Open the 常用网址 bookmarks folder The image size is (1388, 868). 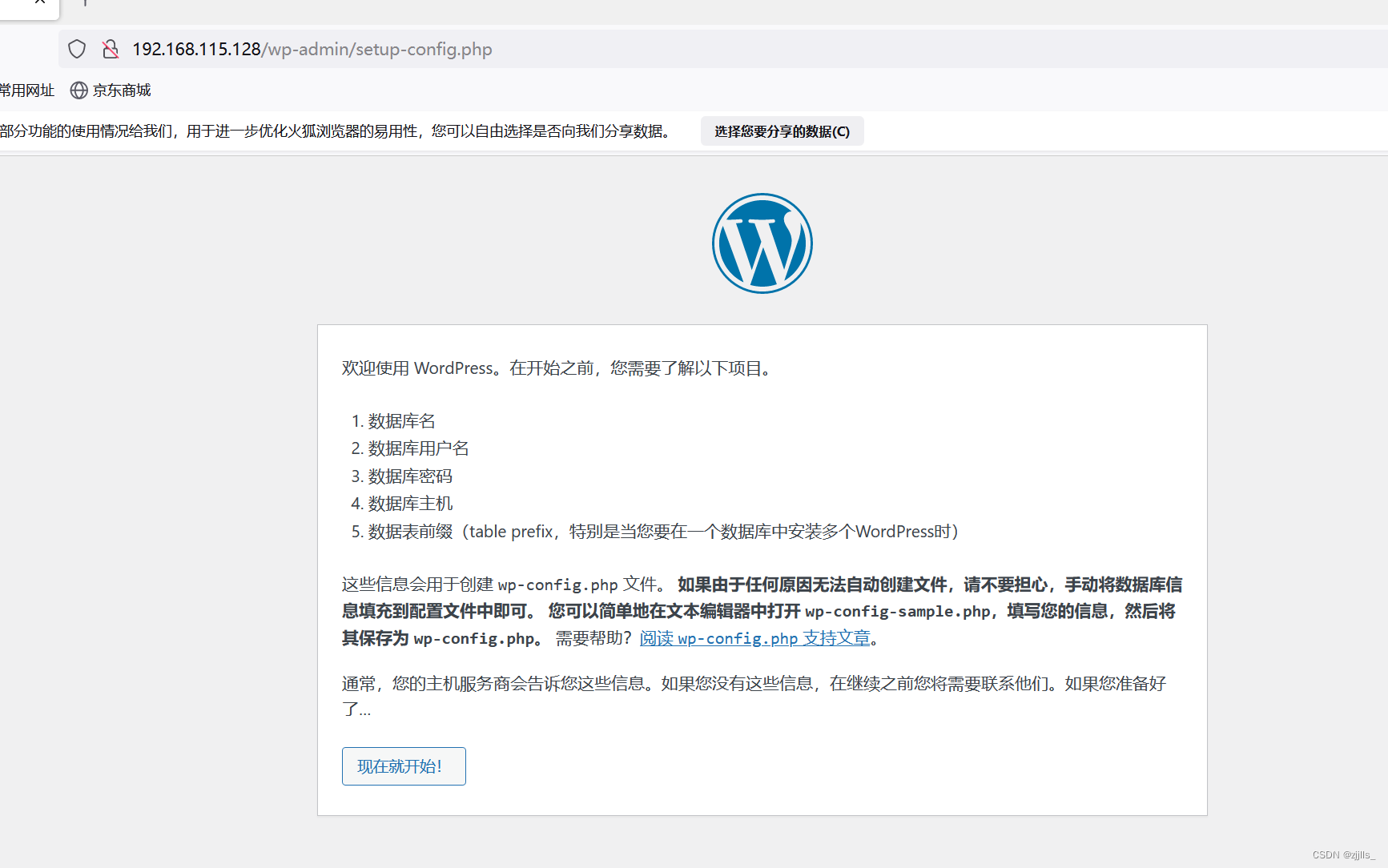[26, 90]
